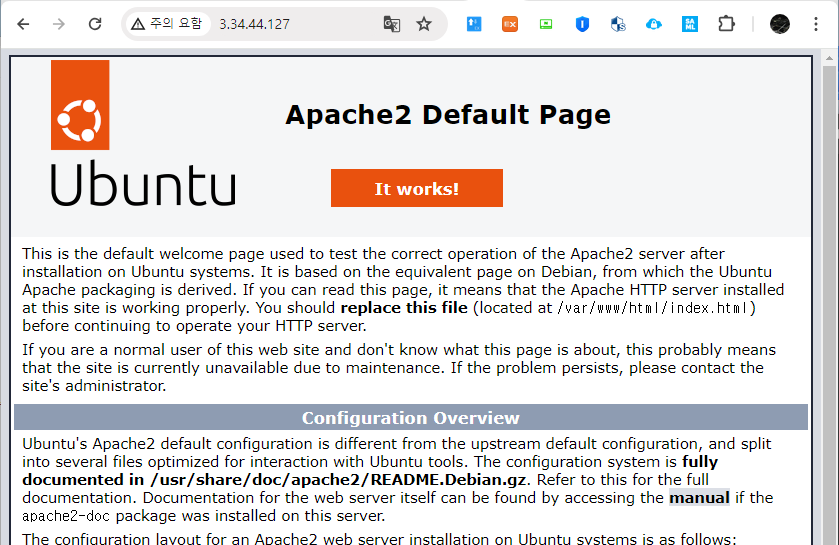This screenshot has height=545, width=839.
Task: Click the replace this file bold text
Action: tap(404, 308)
